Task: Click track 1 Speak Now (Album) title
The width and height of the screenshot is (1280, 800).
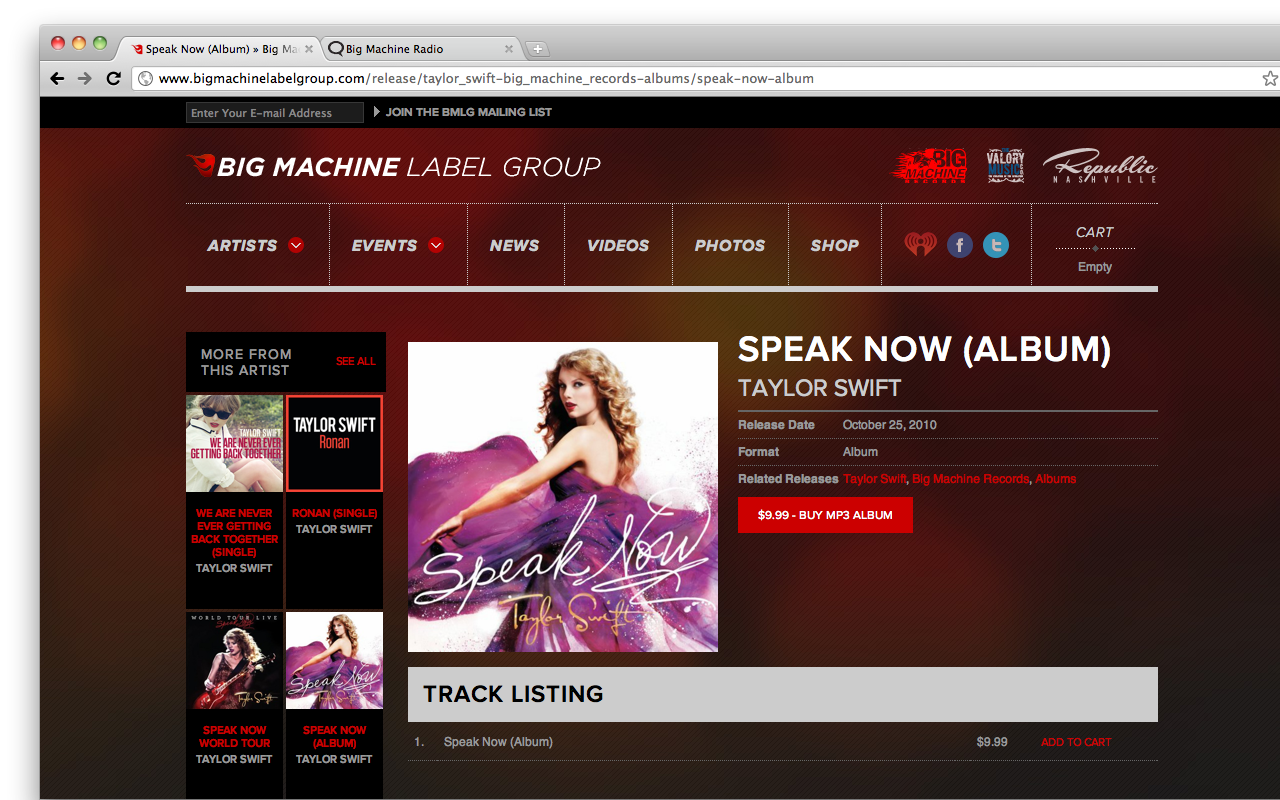Action: point(498,742)
